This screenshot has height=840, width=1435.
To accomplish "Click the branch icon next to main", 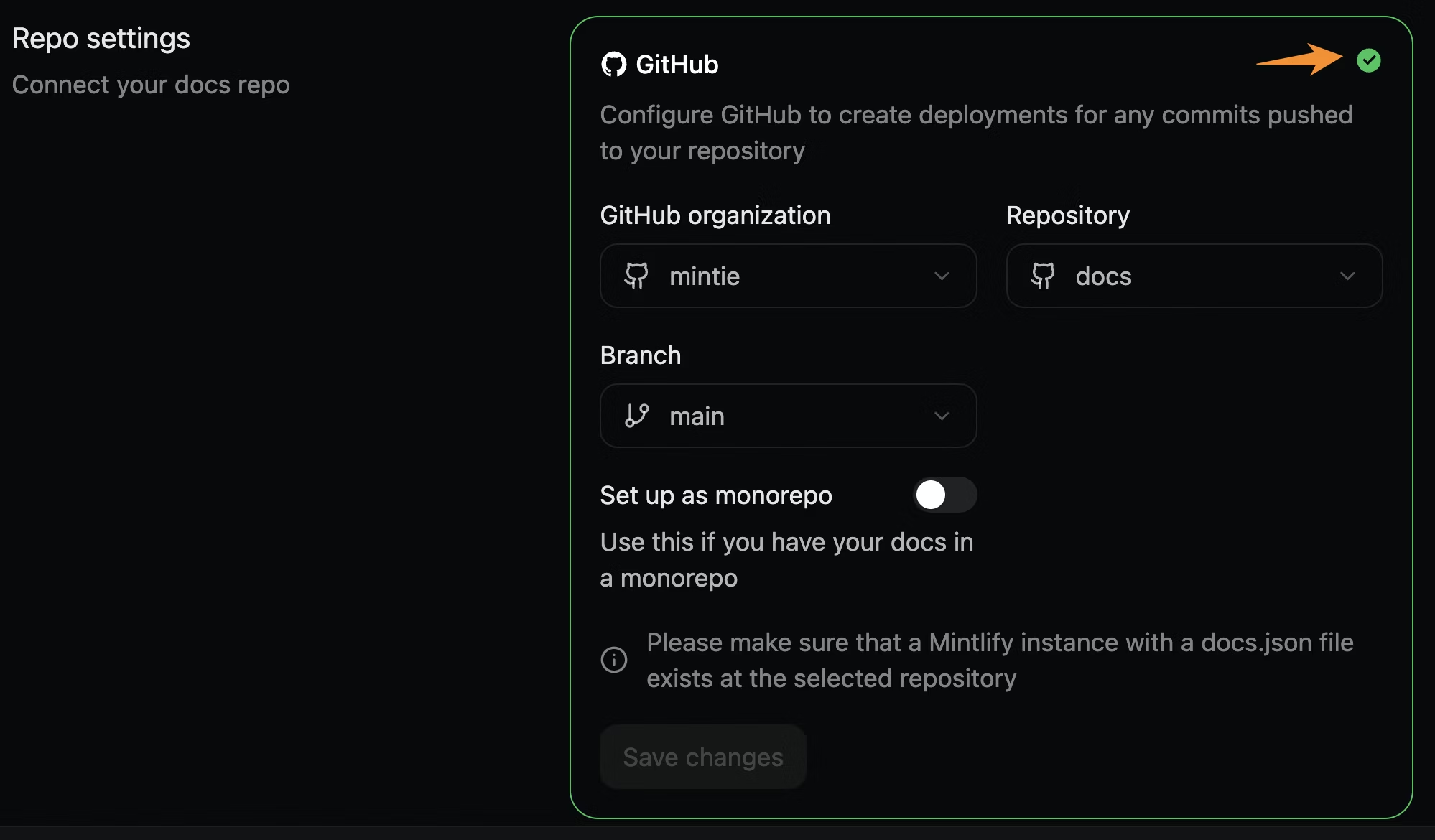I will pyautogui.click(x=638, y=416).
